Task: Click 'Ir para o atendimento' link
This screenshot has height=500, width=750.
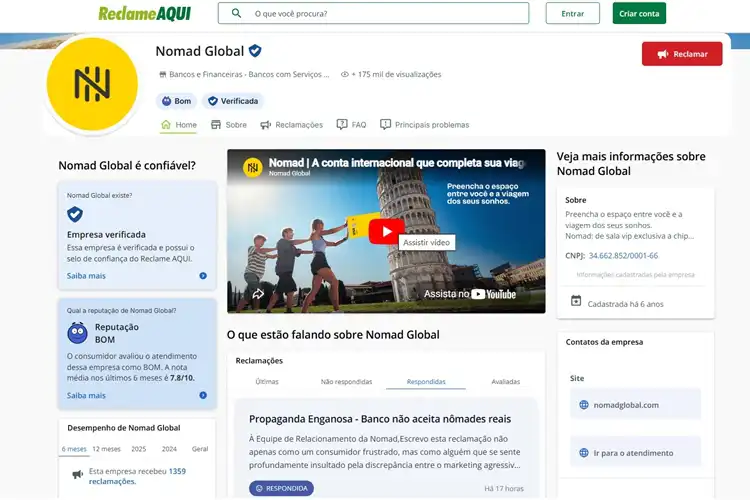Action: [x=636, y=453]
